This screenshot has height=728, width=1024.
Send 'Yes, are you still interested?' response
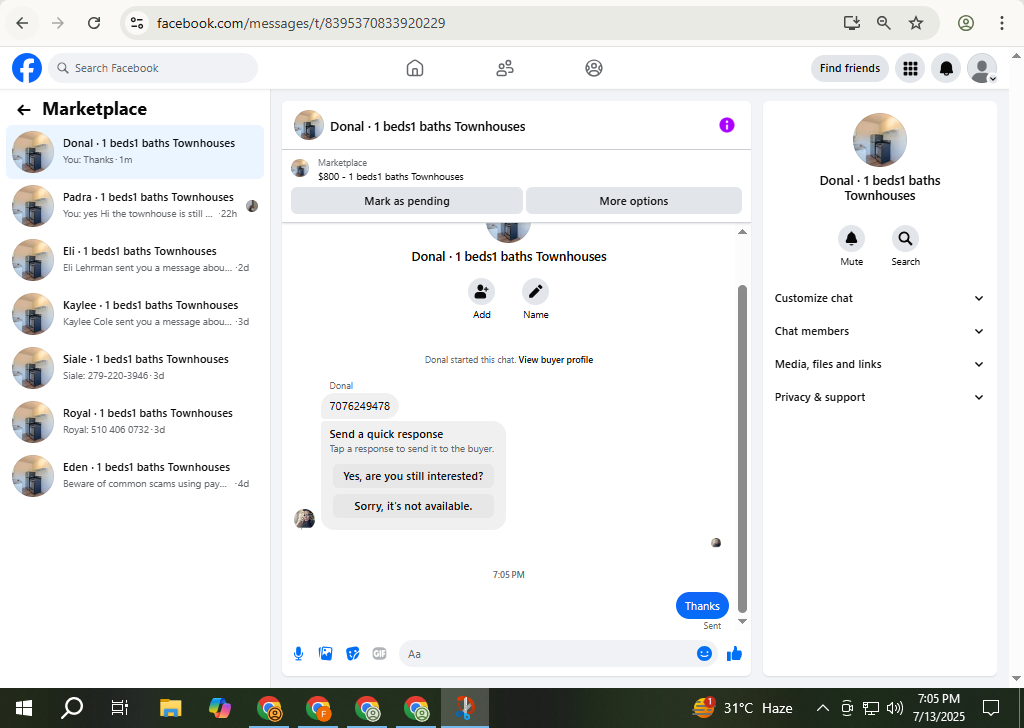(413, 476)
